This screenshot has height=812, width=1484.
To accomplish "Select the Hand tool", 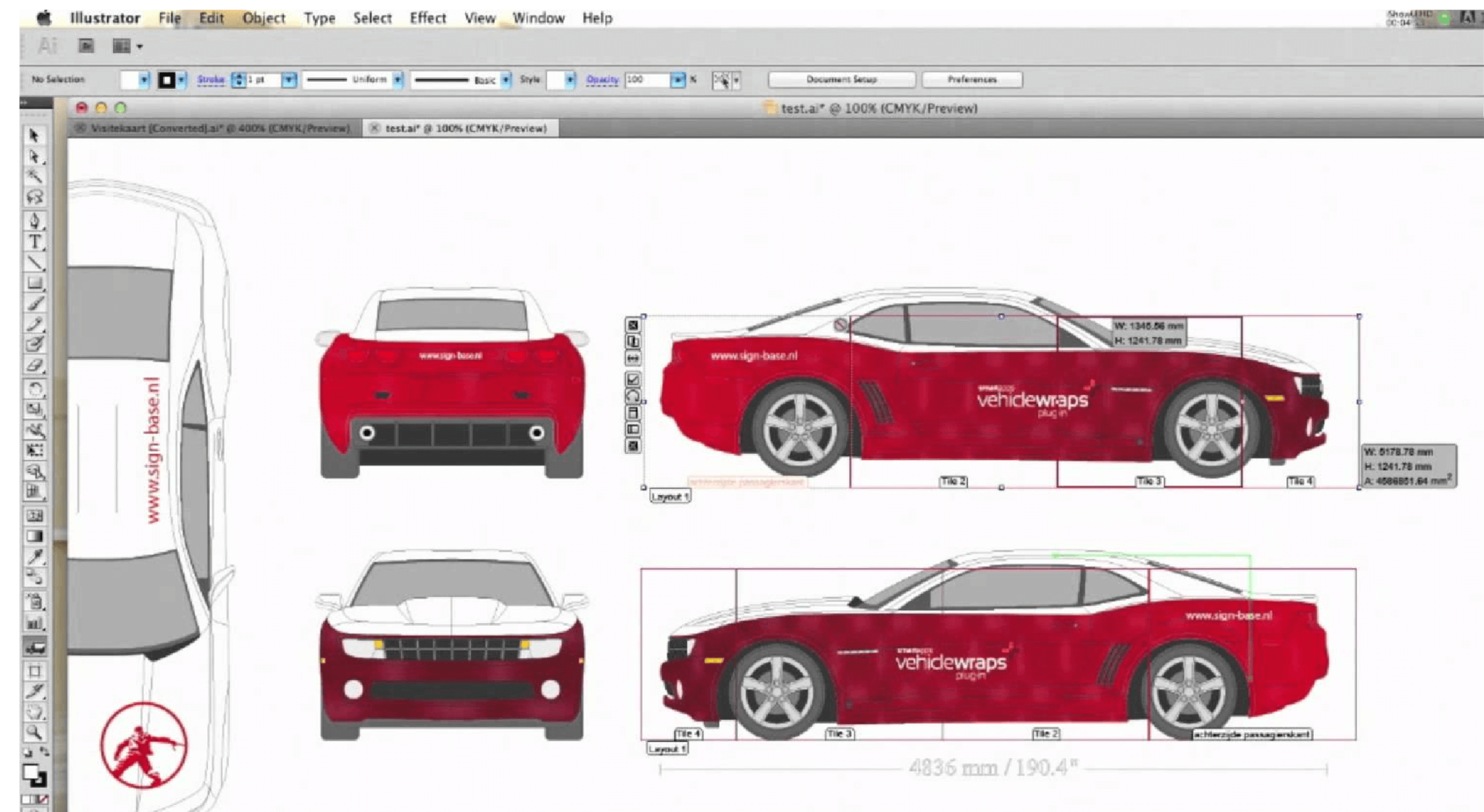I will [x=34, y=711].
